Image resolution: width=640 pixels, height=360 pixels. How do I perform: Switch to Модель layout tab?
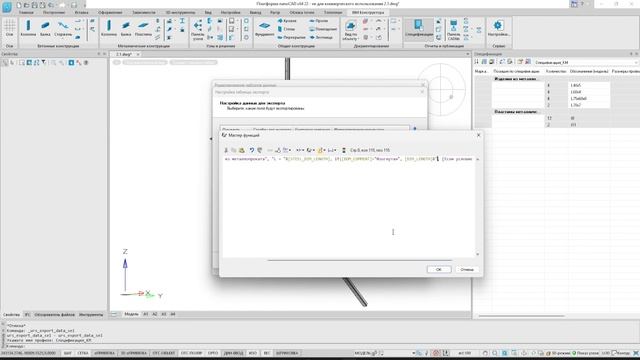[131, 314]
